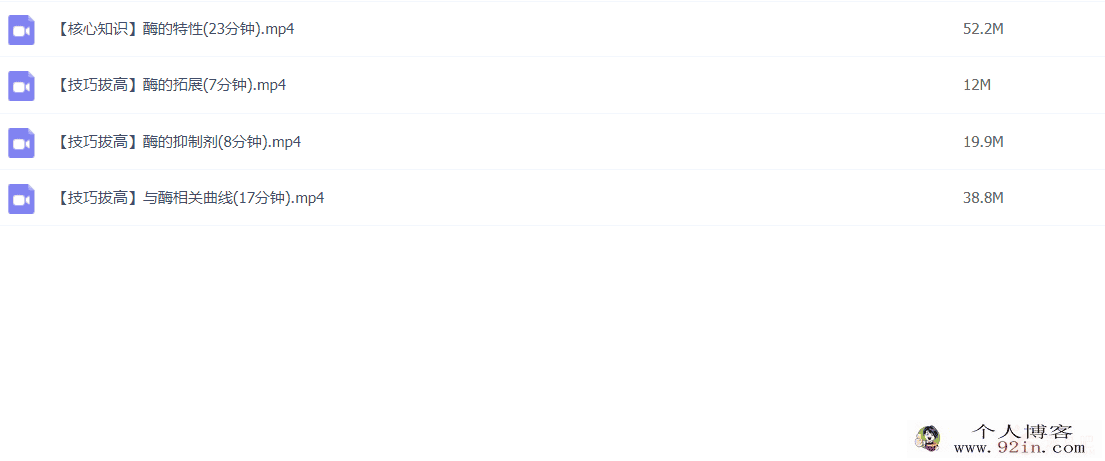Screen dimensions: 1105x461
Task: Click the cartoon avatar in the watermark
Action: click(928, 438)
